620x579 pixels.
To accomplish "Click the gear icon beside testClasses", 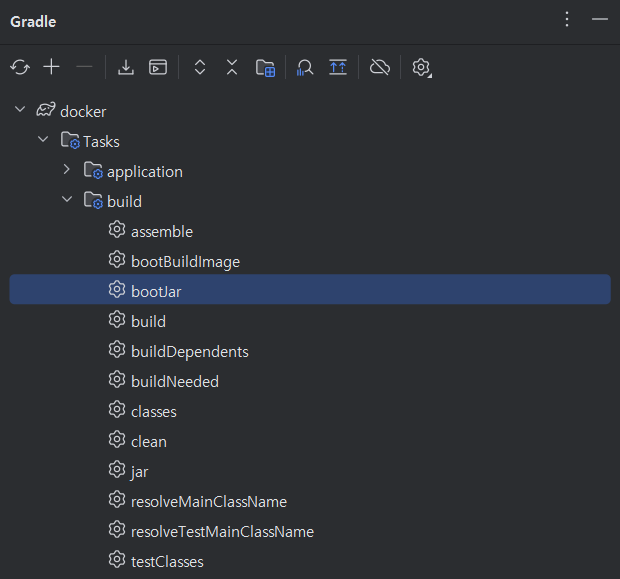I will 117,559.
